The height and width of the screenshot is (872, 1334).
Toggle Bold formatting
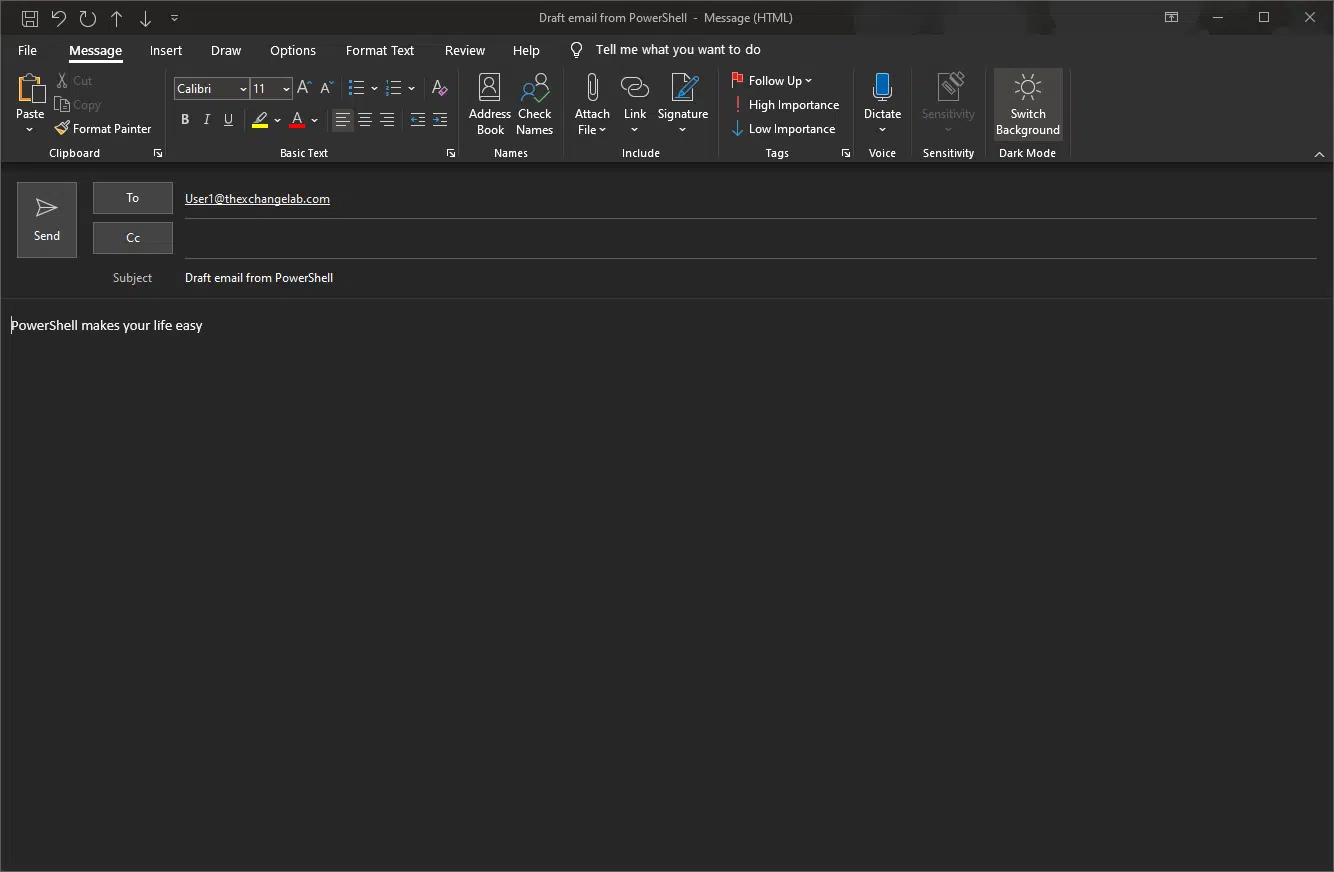point(185,120)
